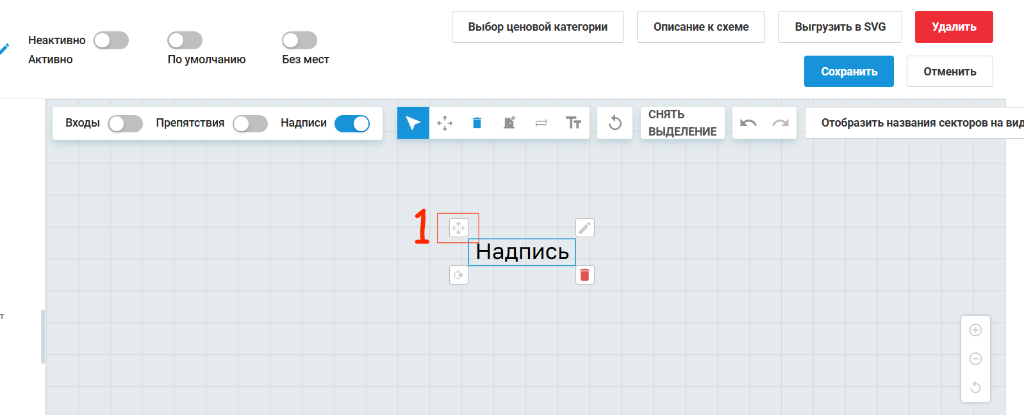Undo the last action
This screenshot has width=1024, height=415.
click(748, 123)
